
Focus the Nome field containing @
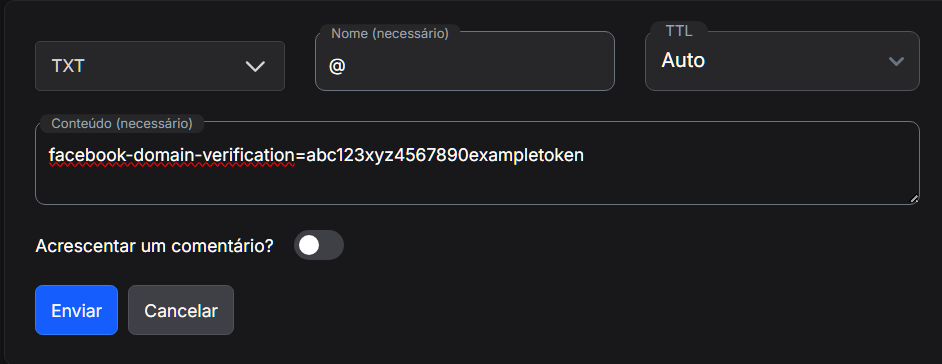tap(464, 65)
